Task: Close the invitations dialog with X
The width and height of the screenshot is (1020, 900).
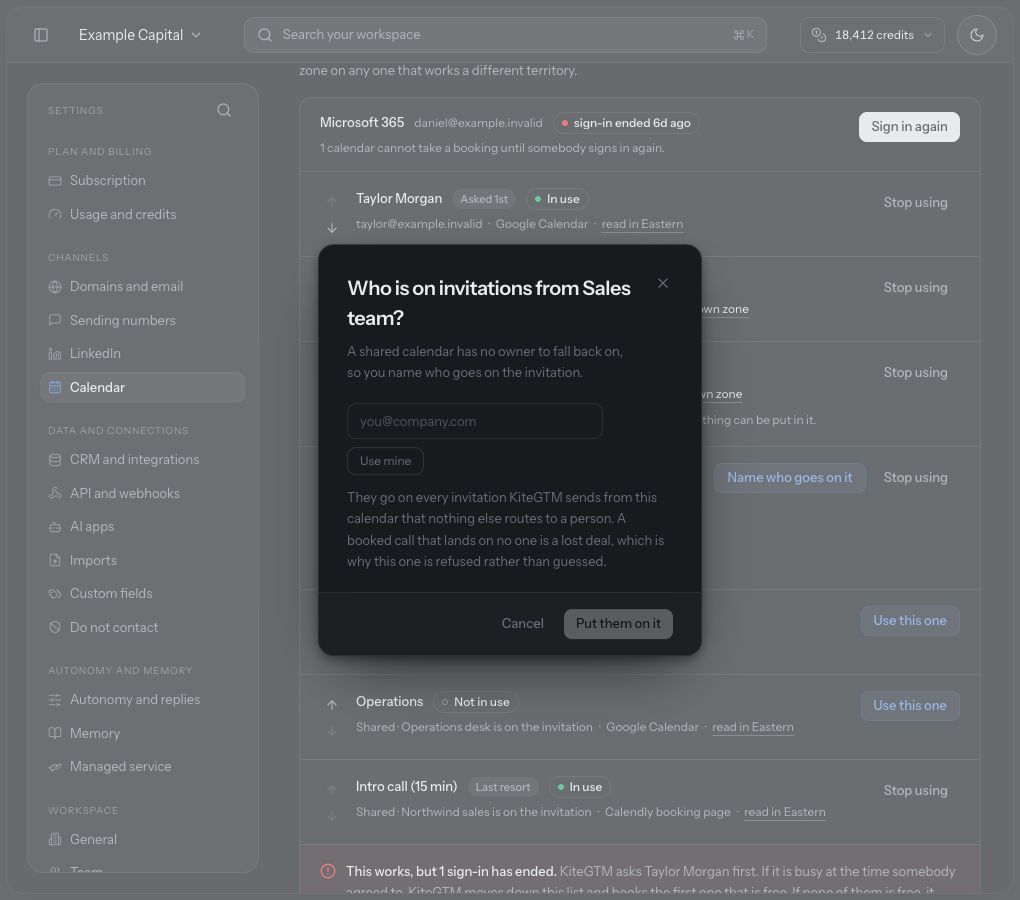Action: point(662,284)
